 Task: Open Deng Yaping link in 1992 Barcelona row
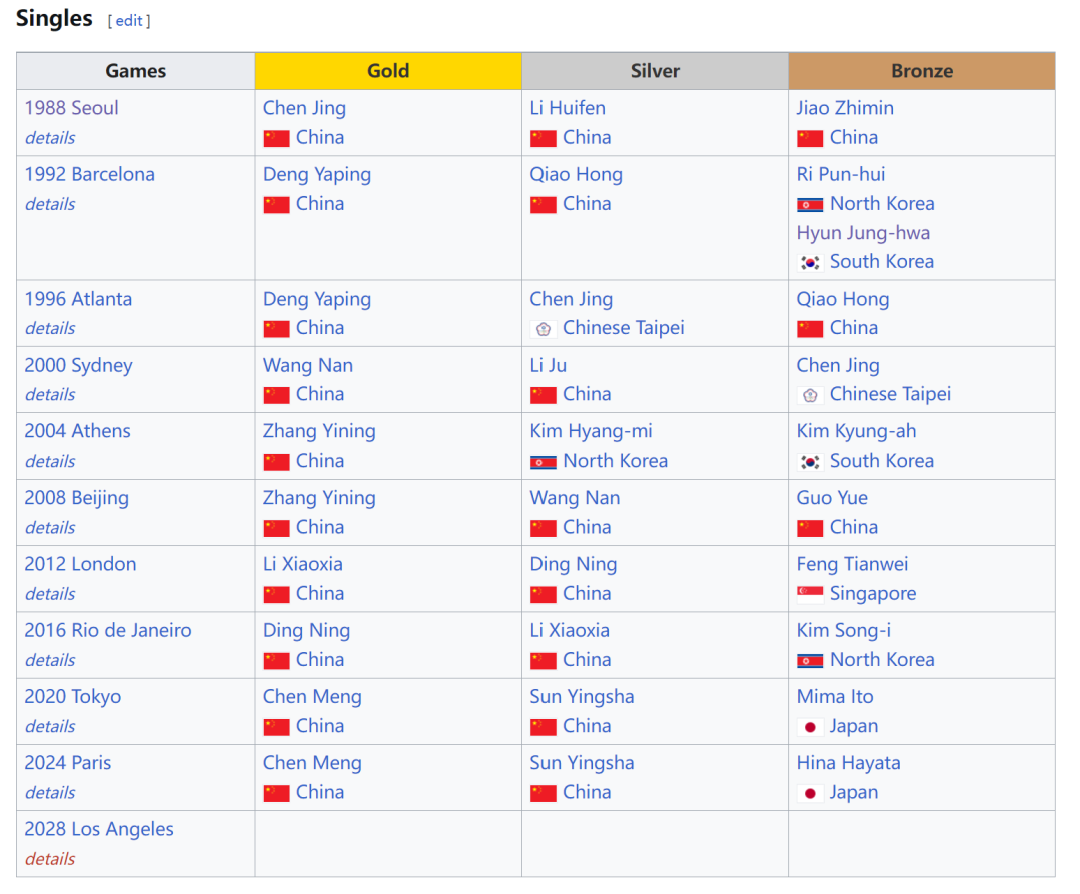pyautogui.click(x=316, y=174)
